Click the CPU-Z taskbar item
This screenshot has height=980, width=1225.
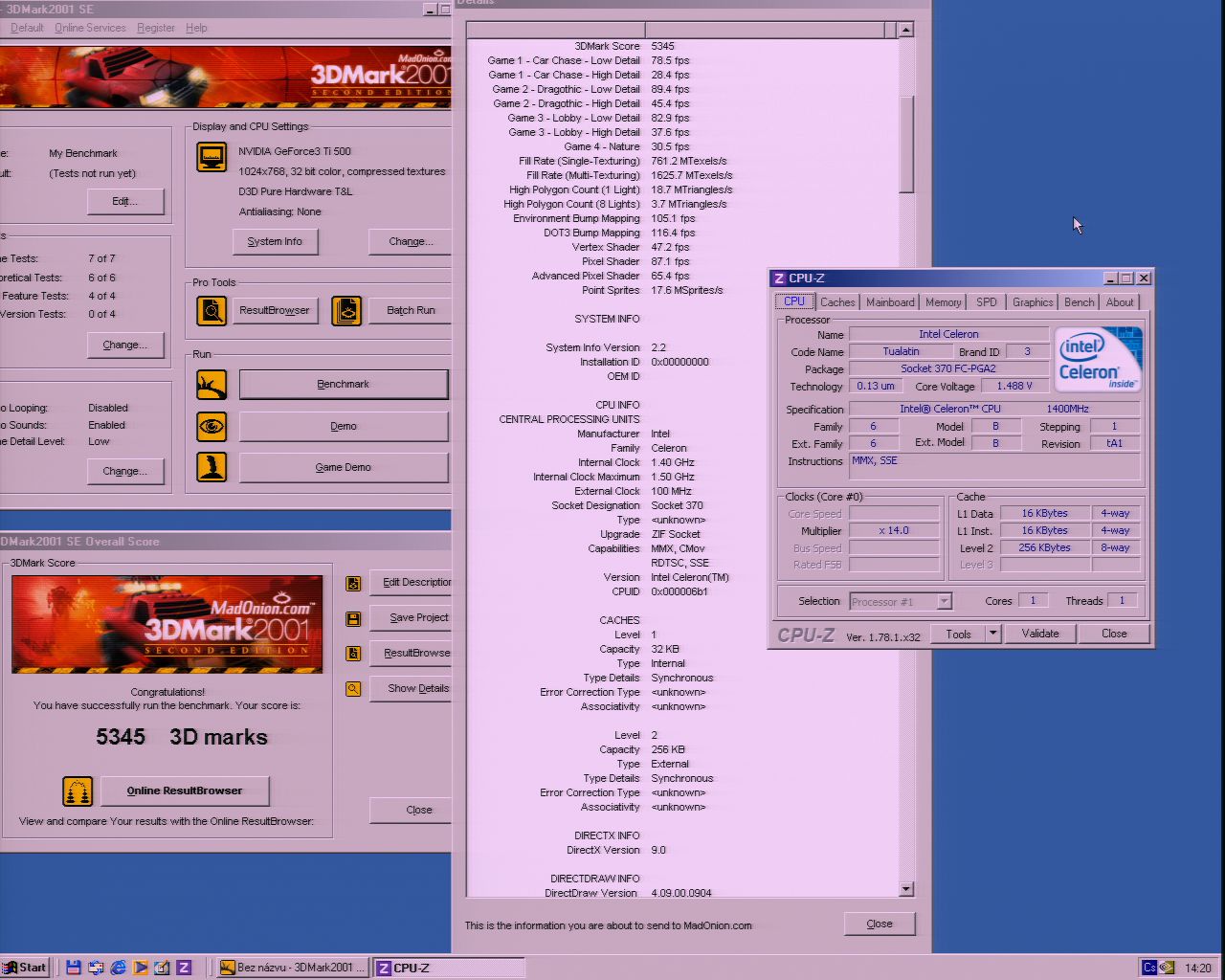pyautogui.click(x=449, y=968)
